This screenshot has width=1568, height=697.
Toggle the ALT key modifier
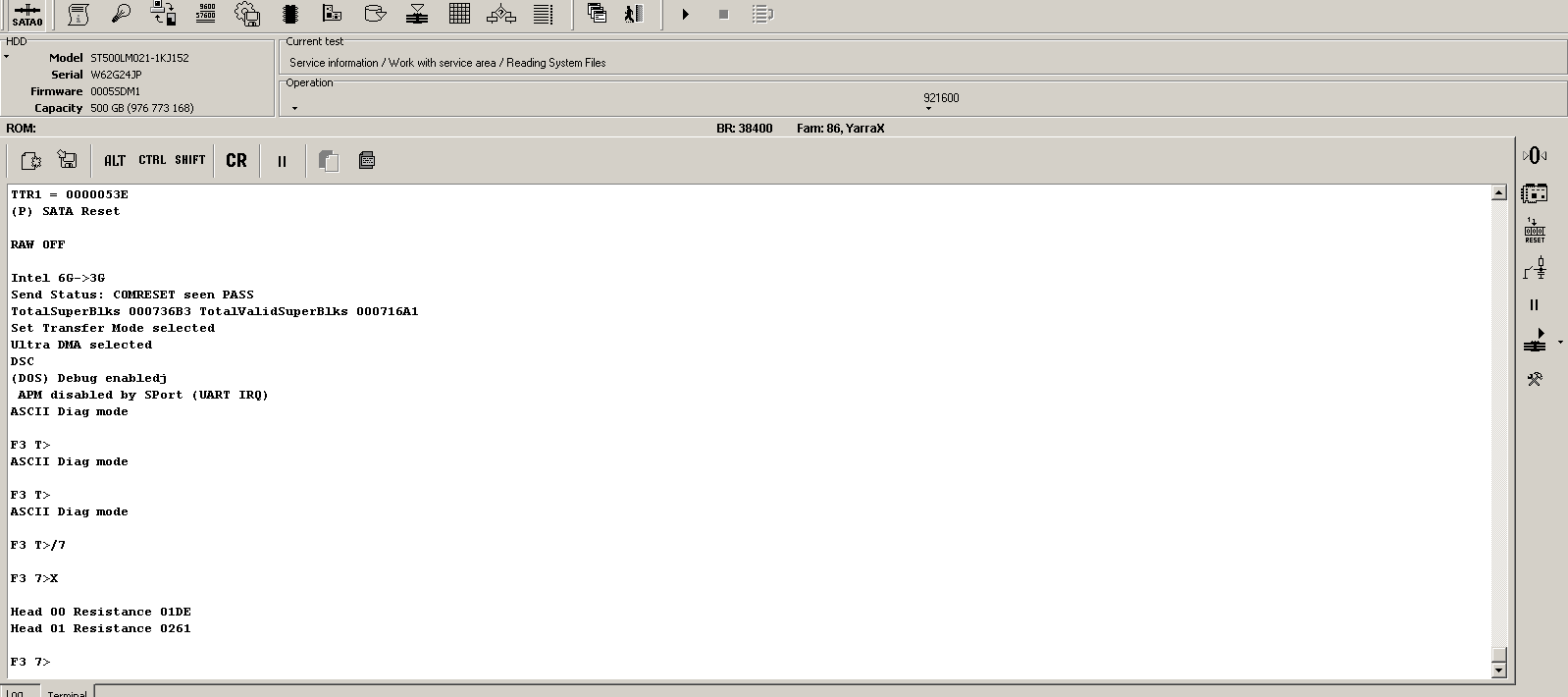115,160
